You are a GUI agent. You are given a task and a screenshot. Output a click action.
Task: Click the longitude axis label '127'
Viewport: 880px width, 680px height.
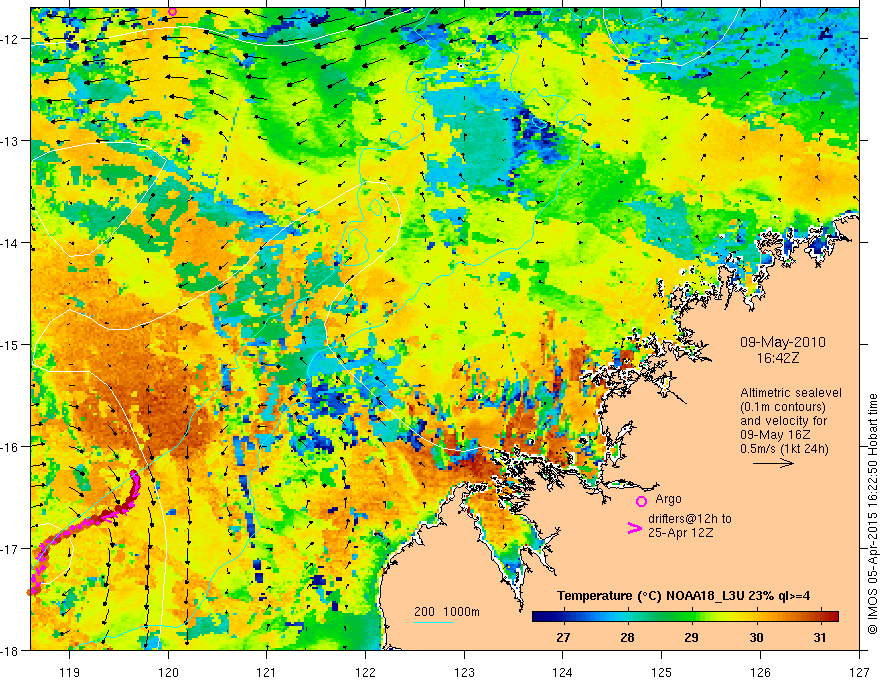tap(859, 672)
